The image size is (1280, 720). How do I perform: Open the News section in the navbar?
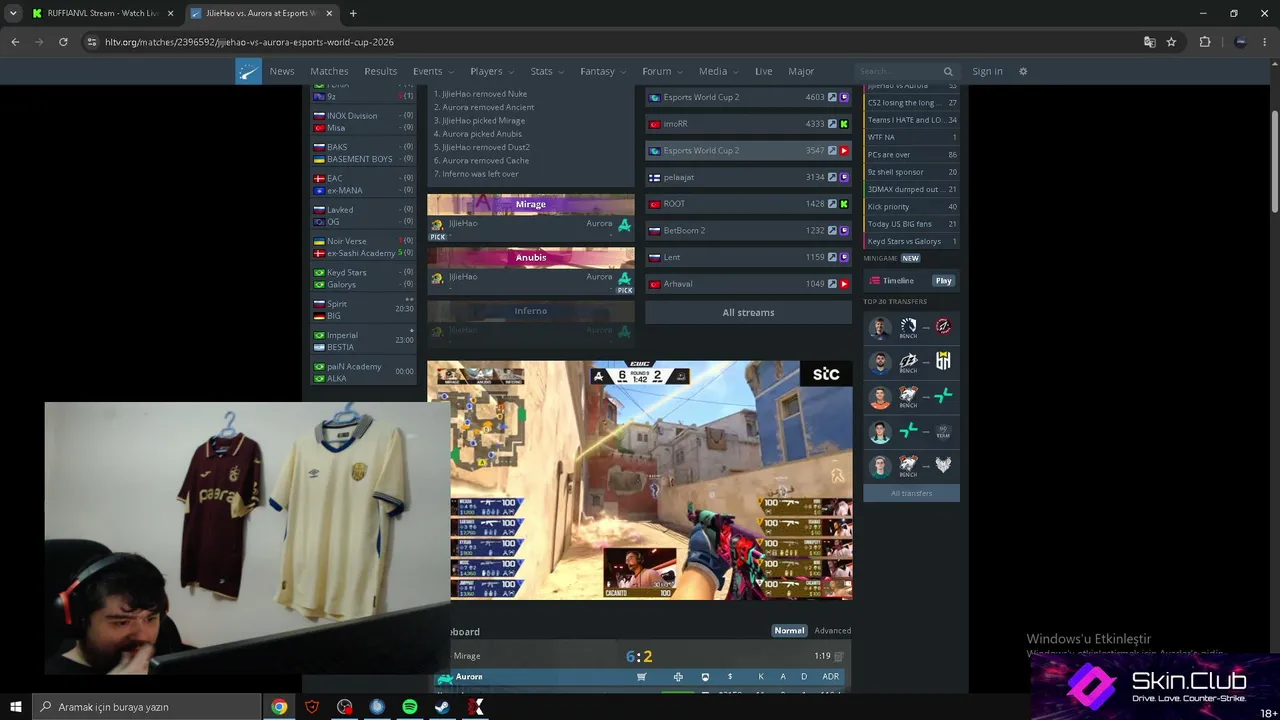coord(282,72)
